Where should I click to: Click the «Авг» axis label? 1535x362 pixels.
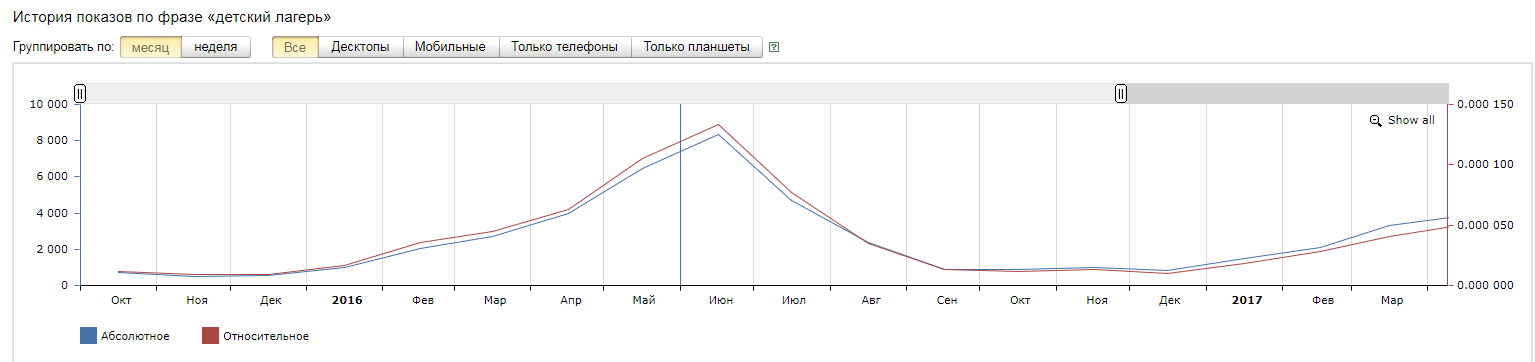click(871, 300)
